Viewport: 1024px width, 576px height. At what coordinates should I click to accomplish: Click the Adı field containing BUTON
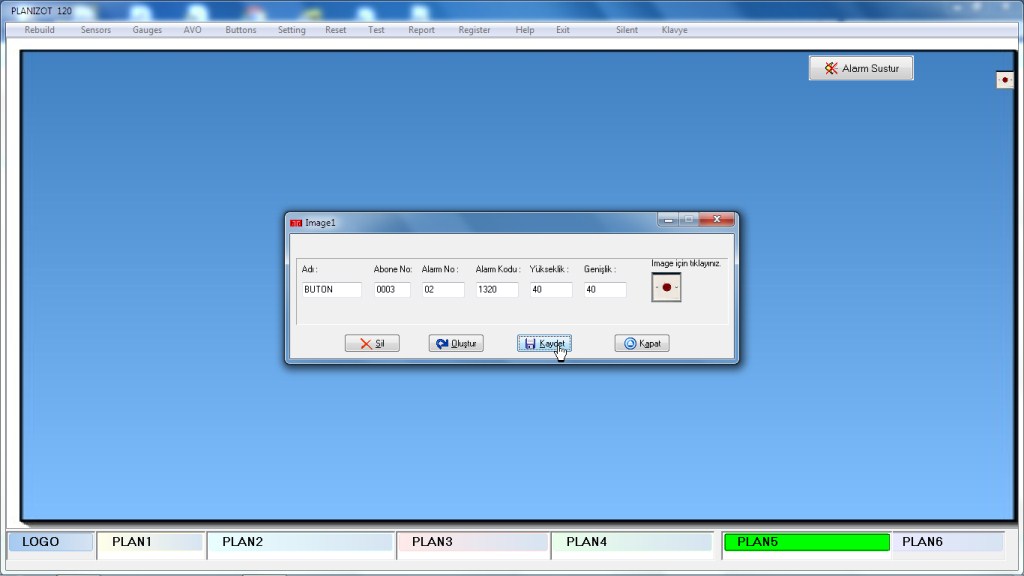coord(331,290)
